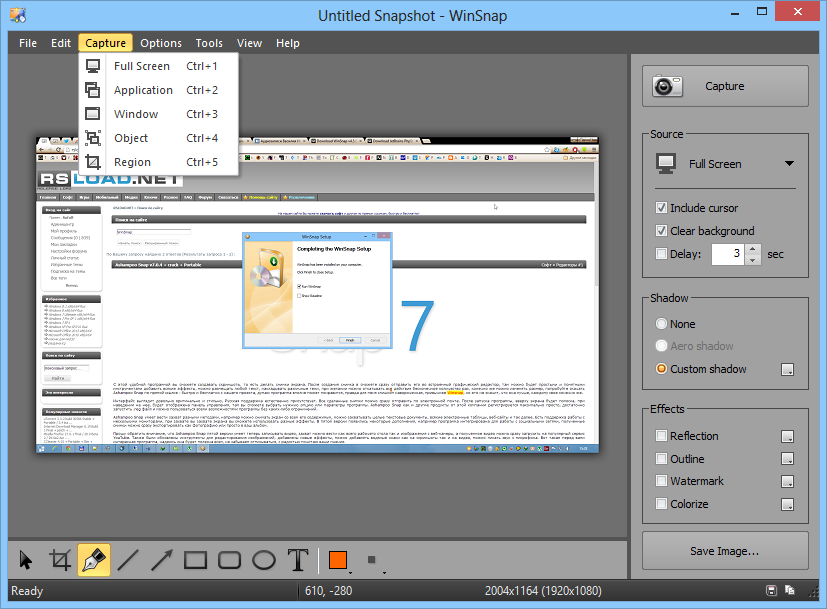The width and height of the screenshot is (827, 609).
Task: Decrease the delay seconds spinner
Action: coord(753,259)
